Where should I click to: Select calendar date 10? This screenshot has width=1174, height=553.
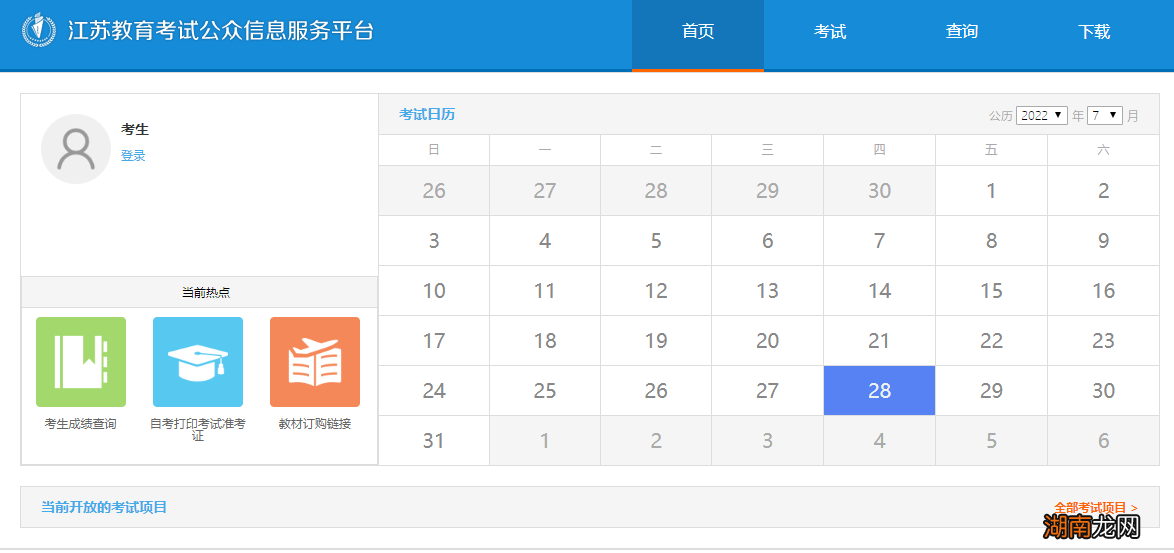point(434,290)
